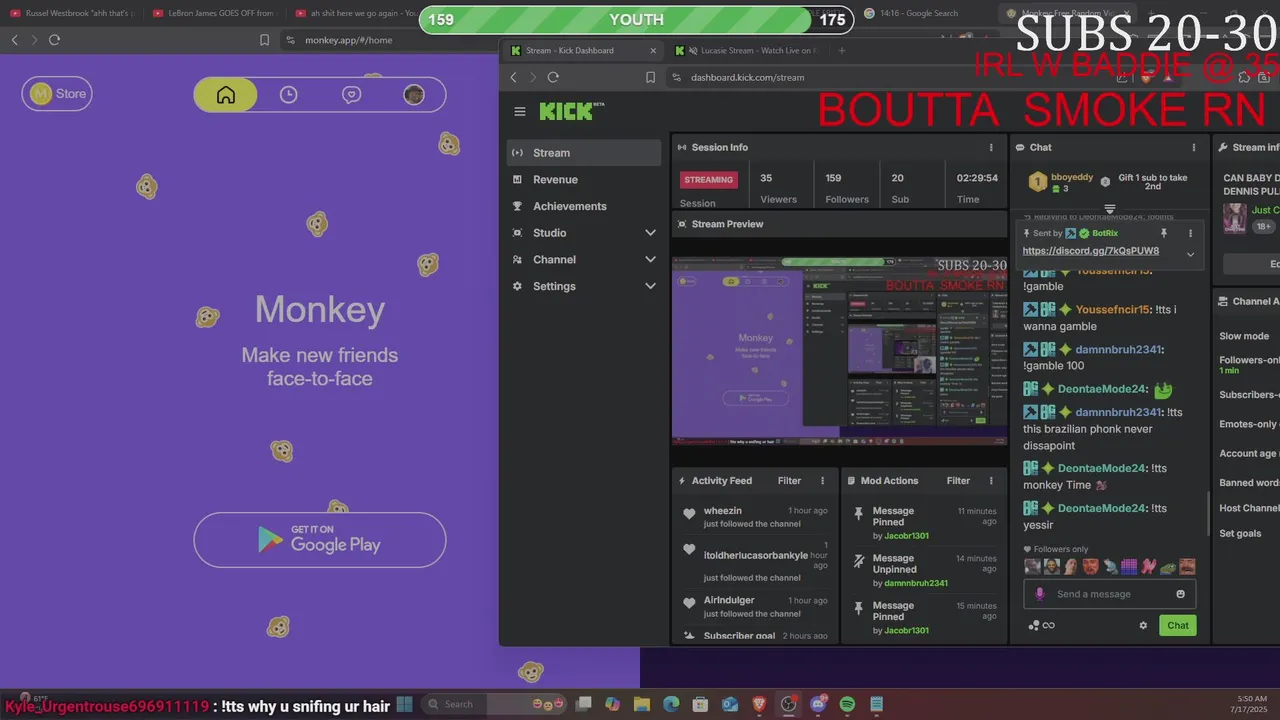This screenshot has height=720, width=1280.
Task: Reload the monkey.app page
Action: pos(54,40)
